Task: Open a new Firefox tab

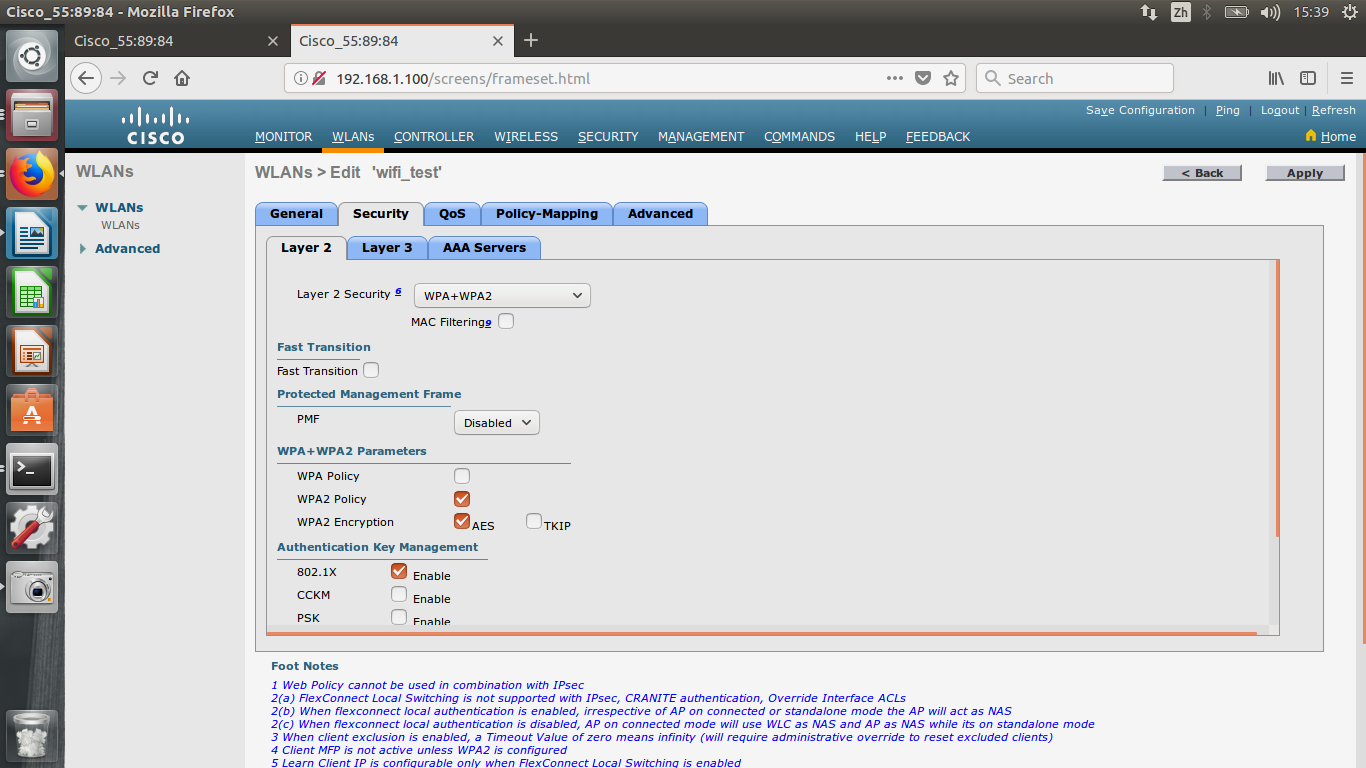Action: coord(531,40)
